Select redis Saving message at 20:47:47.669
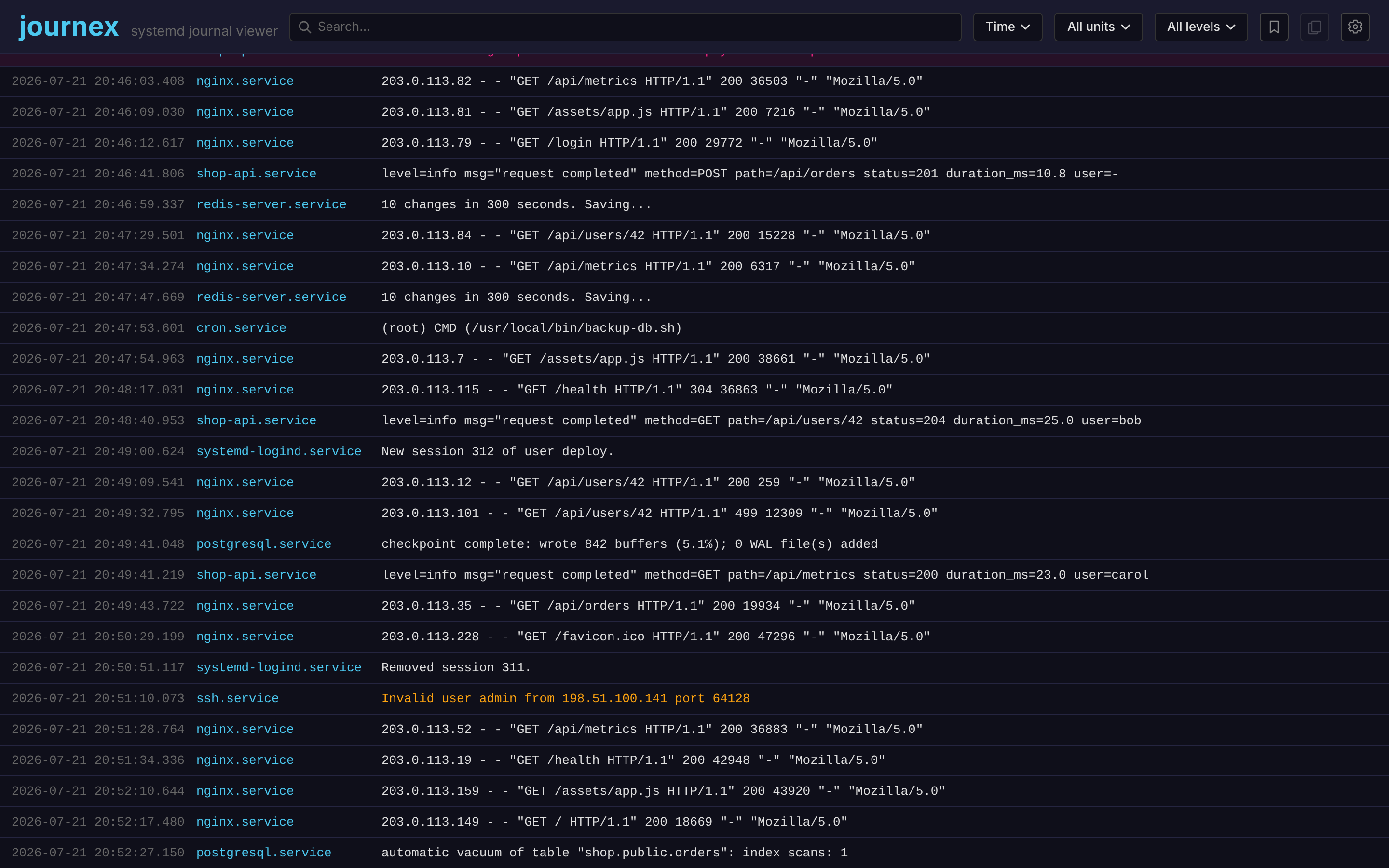This screenshot has width=1389, height=868. coord(517,298)
